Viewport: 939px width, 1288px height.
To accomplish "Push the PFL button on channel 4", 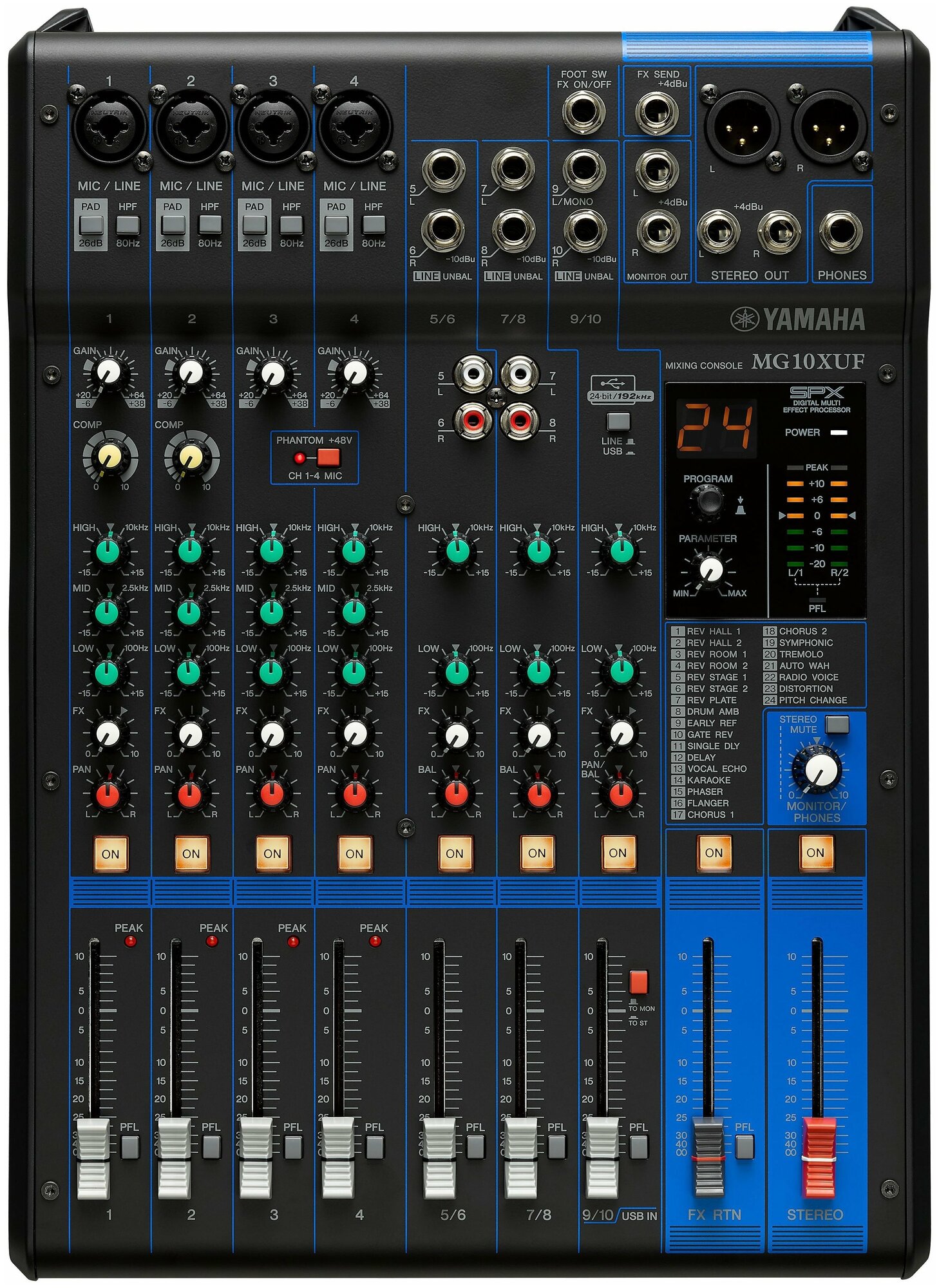I will 375,1146.
